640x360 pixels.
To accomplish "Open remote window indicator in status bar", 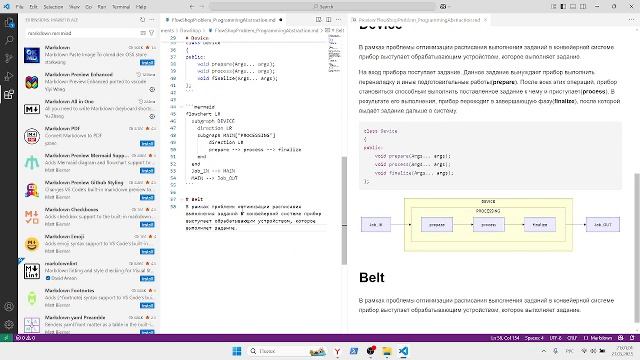I will pyautogui.click(x=6, y=338).
